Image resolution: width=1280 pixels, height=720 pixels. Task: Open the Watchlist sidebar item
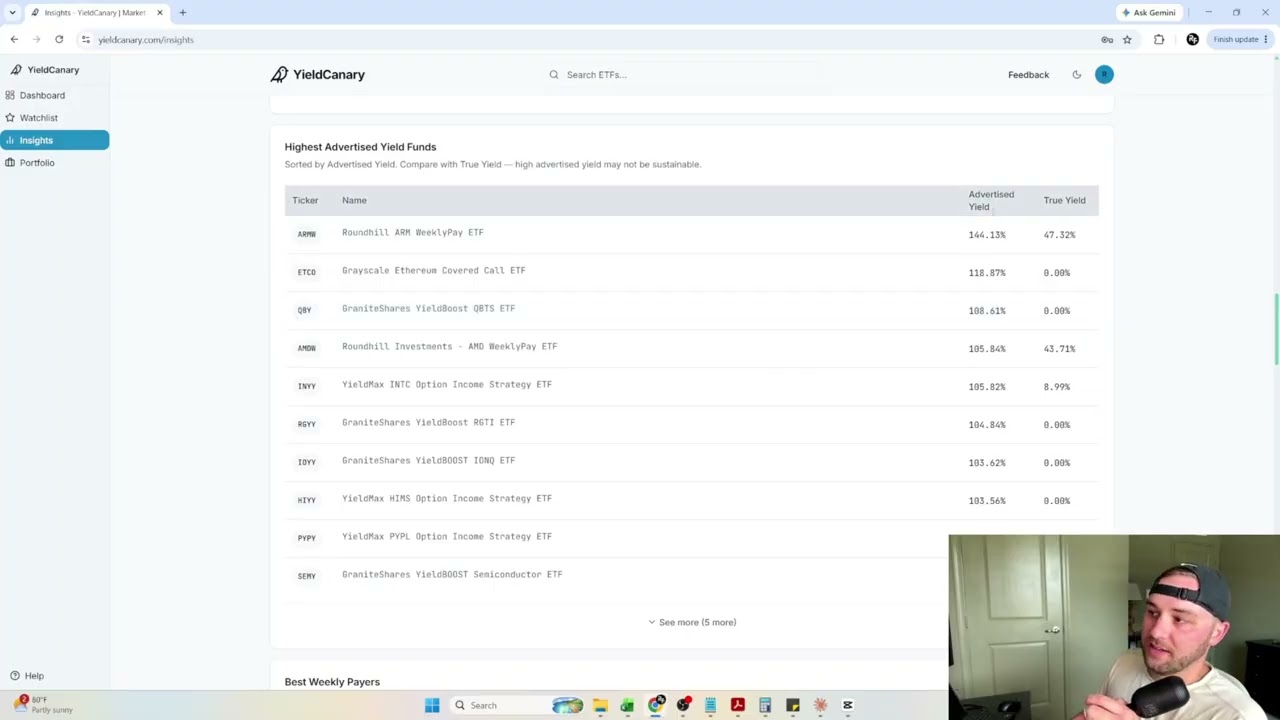click(x=39, y=118)
